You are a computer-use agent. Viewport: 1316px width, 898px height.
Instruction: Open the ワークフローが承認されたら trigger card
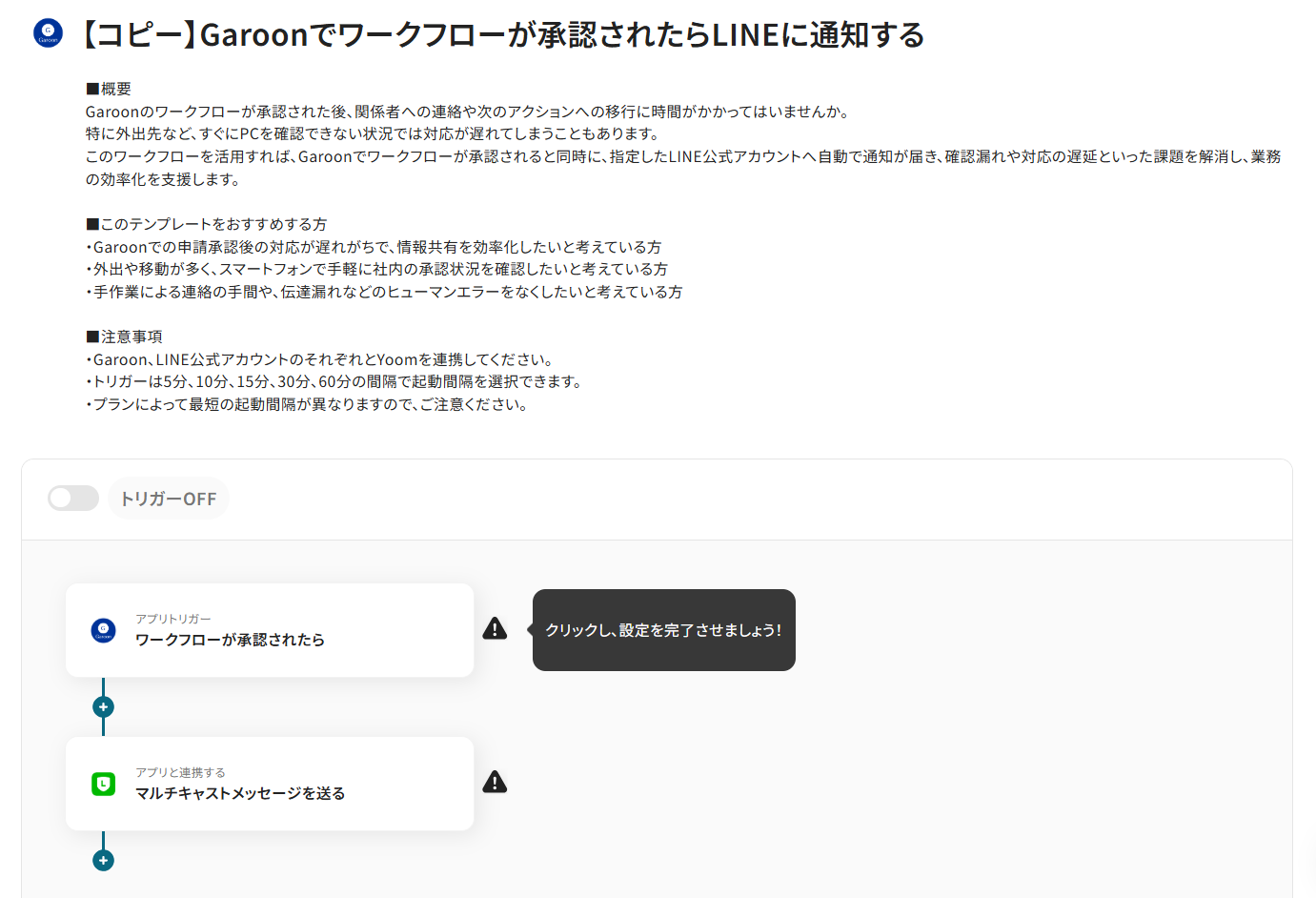click(x=270, y=630)
